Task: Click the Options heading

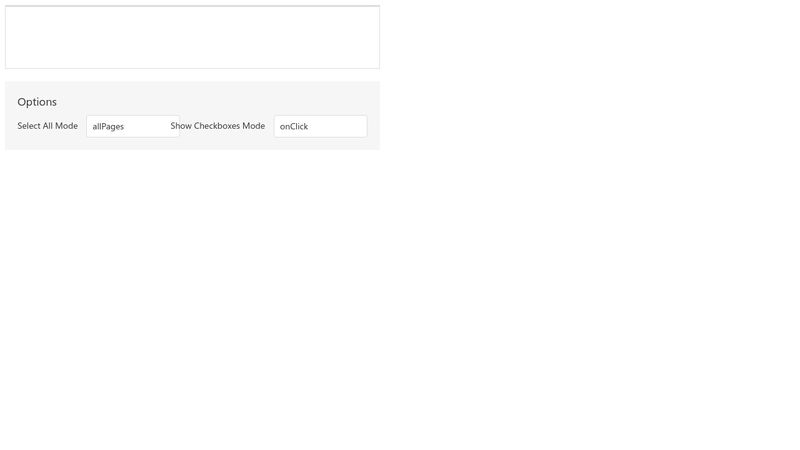Action: coord(37,102)
